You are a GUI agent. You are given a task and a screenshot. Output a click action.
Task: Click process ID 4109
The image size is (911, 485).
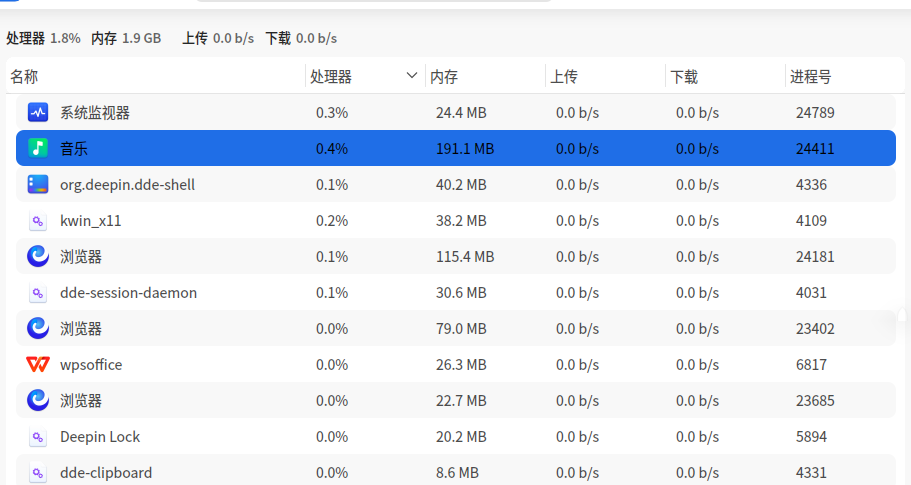[811, 221]
